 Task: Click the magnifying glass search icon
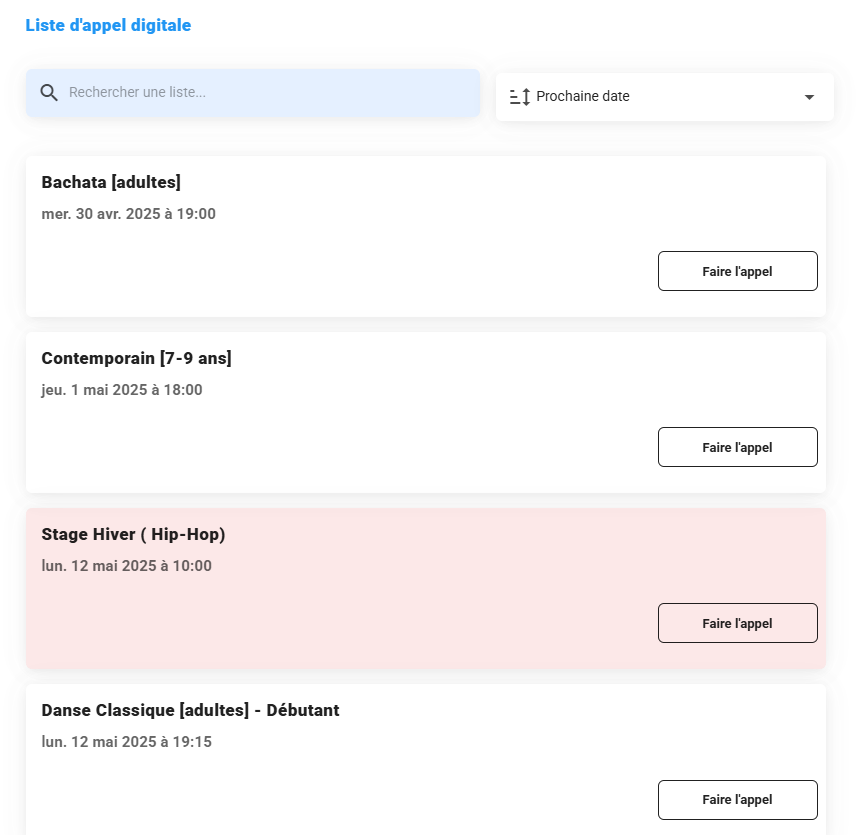point(49,92)
